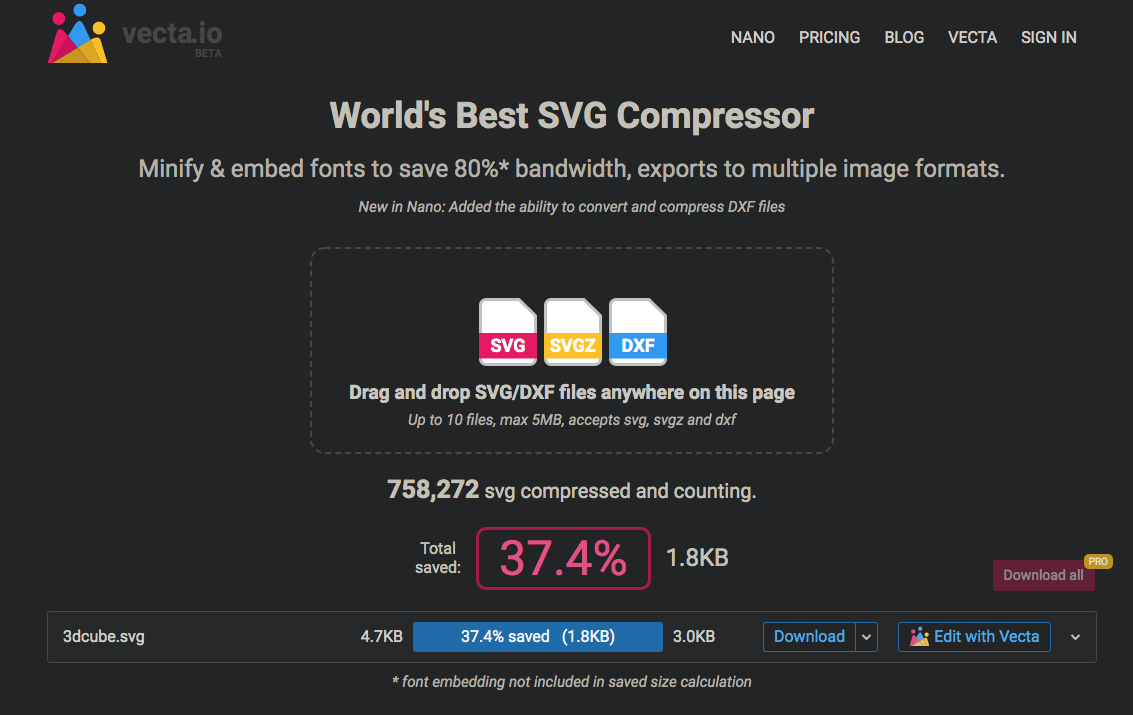Open the NANO menu item

[x=752, y=38]
